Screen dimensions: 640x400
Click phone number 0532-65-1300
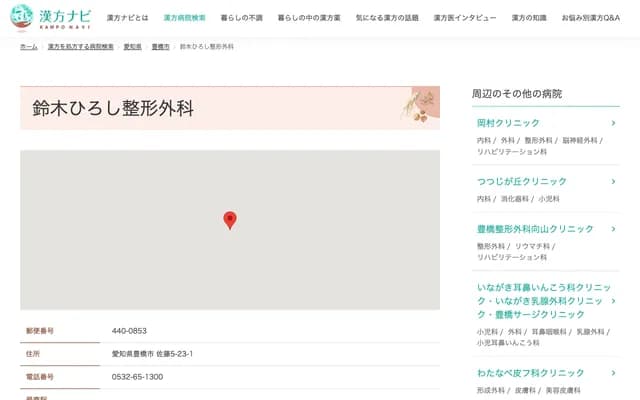click(x=137, y=377)
